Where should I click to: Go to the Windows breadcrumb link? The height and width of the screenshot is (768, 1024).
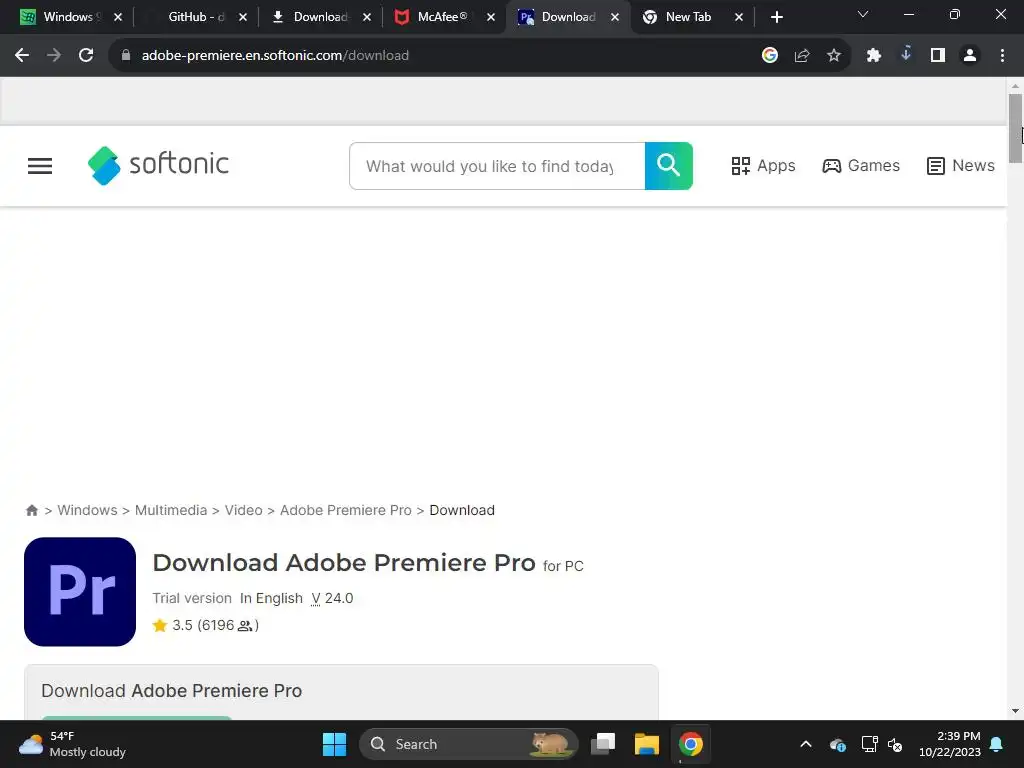pos(88,510)
